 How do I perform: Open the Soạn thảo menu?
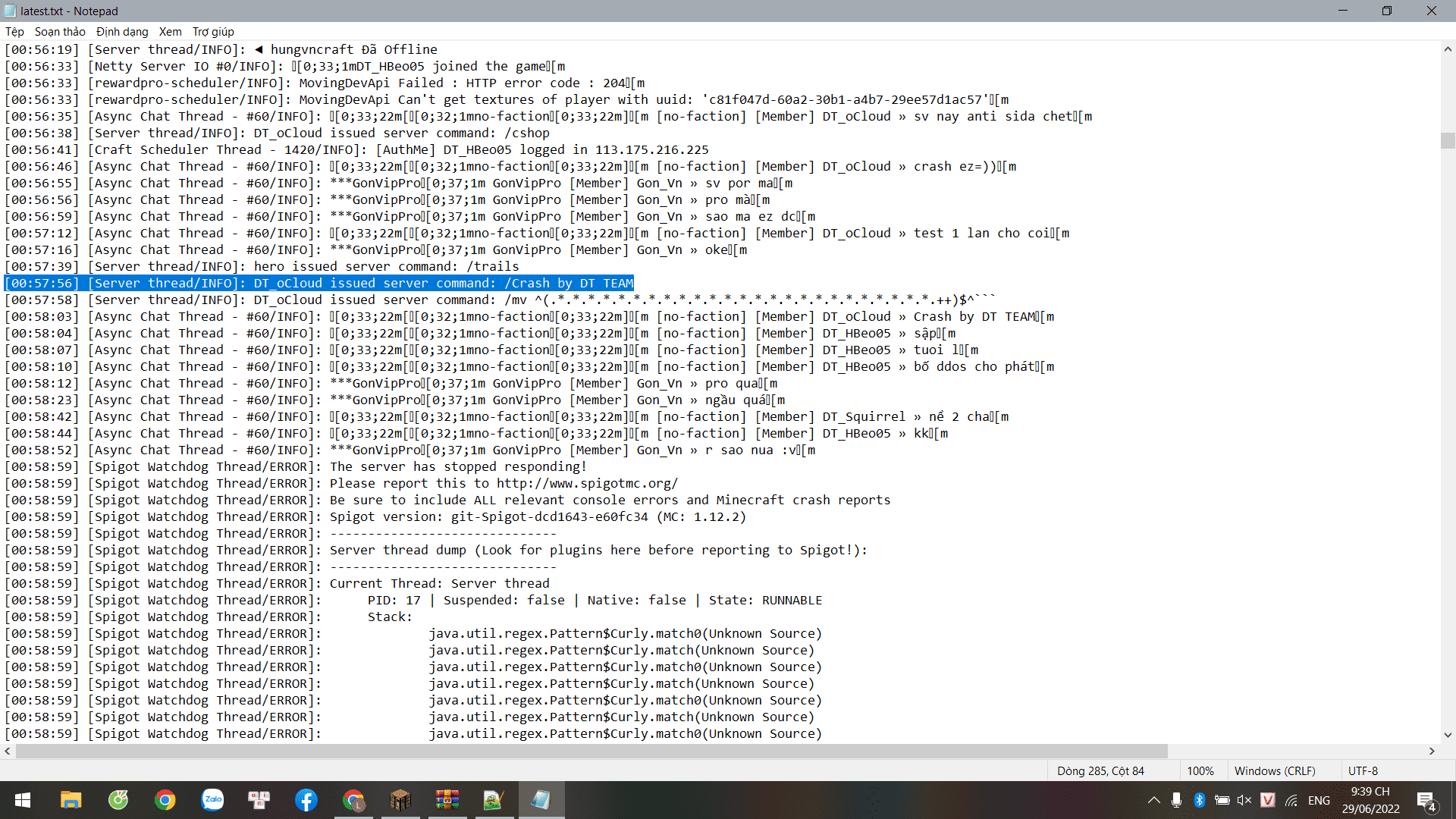tap(60, 32)
